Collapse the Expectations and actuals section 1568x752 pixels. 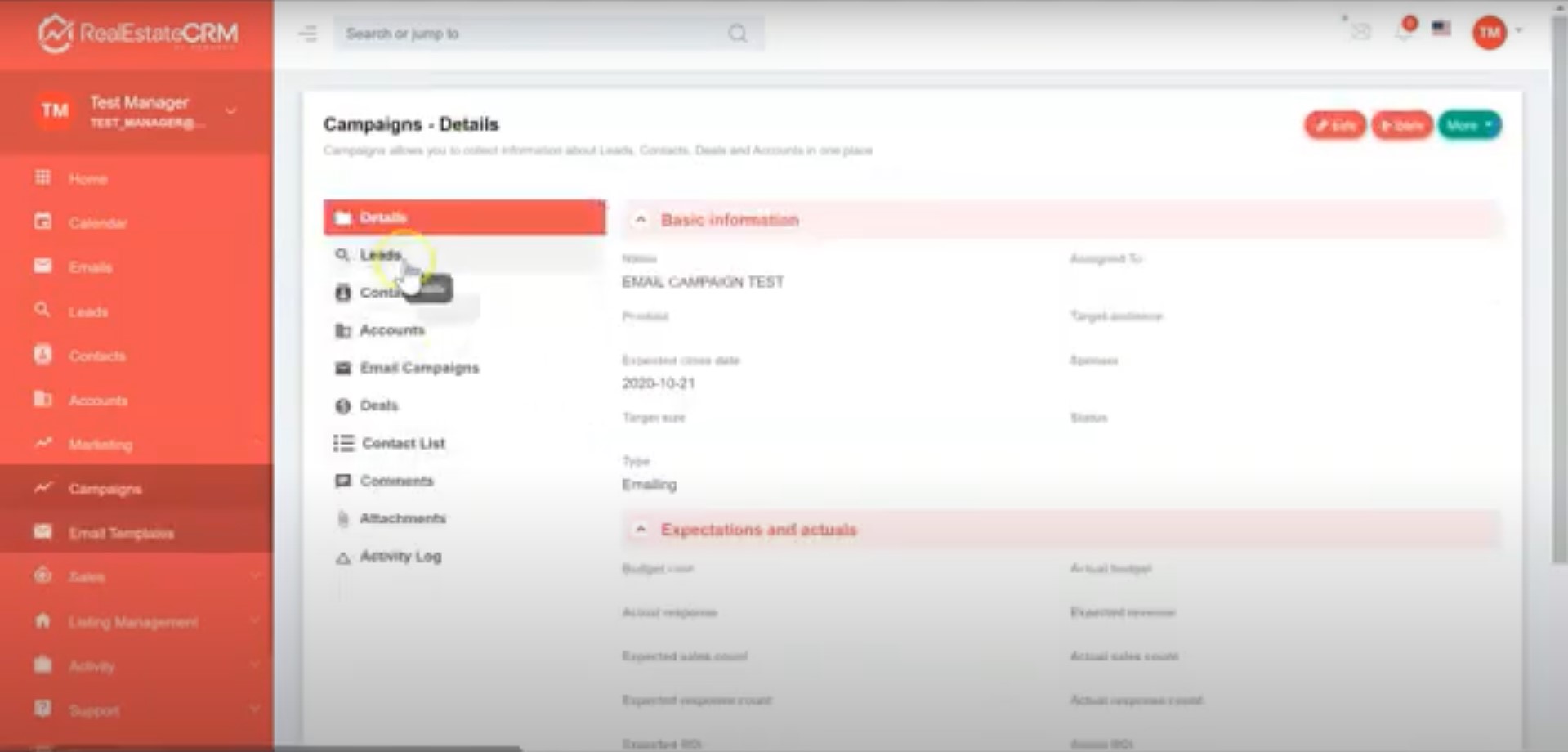tap(641, 530)
